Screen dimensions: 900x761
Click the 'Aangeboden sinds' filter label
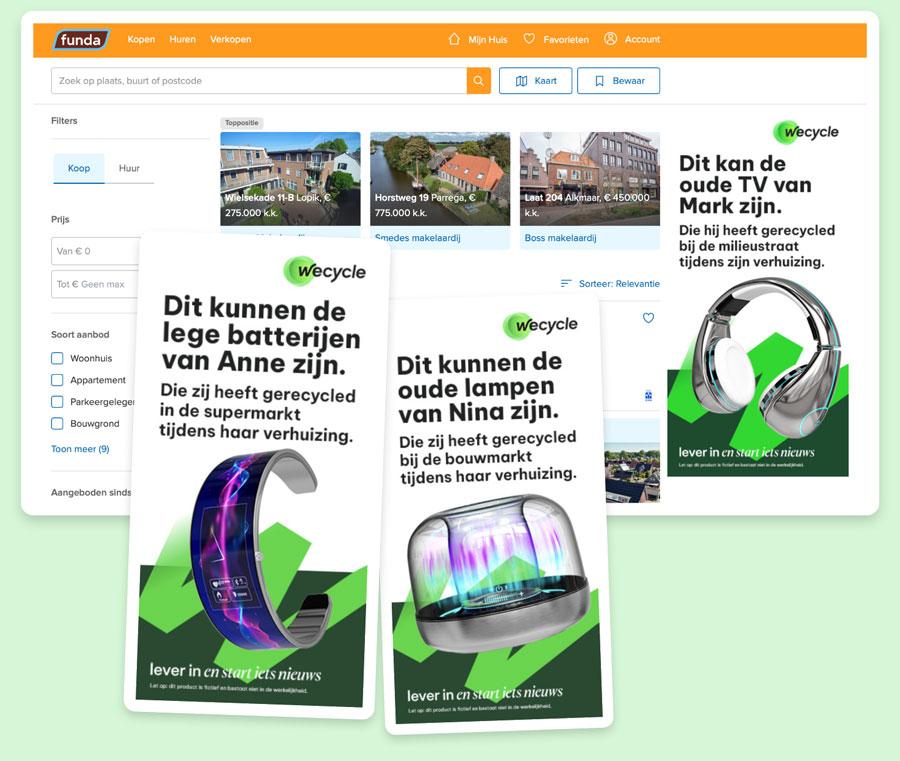(x=91, y=492)
